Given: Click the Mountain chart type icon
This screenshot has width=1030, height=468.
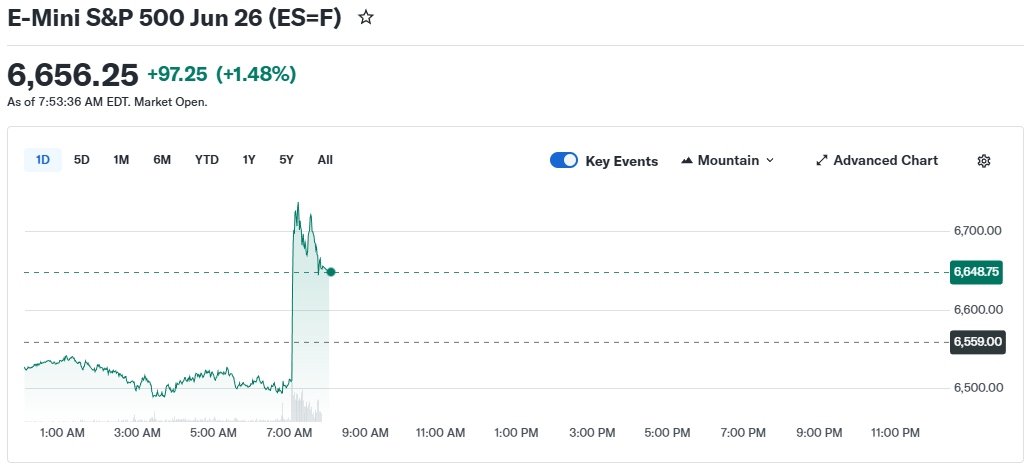Looking at the screenshot, I should [x=687, y=161].
